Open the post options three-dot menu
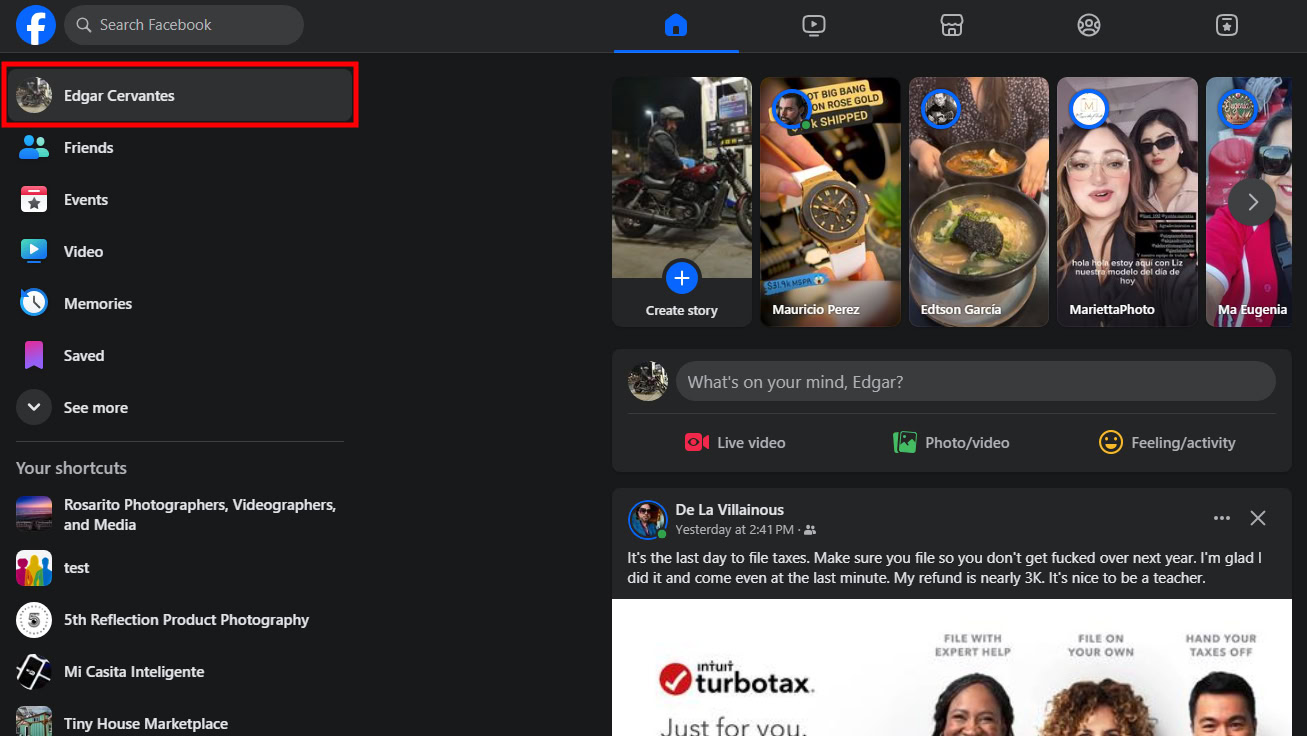The width and height of the screenshot is (1307, 736). [1222, 518]
